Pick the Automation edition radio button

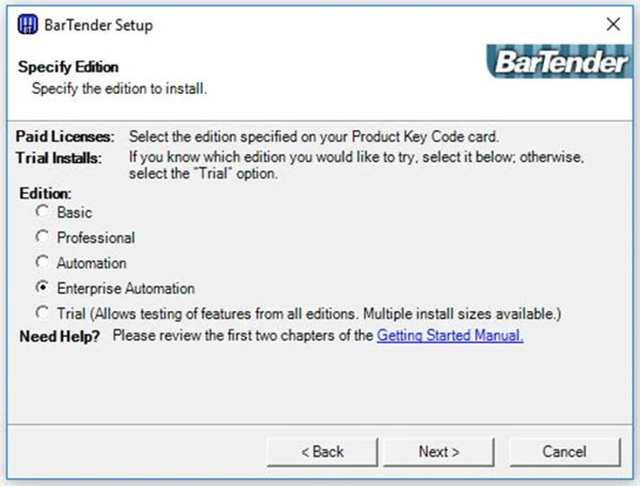pyautogui.click(x=42, y=262)
